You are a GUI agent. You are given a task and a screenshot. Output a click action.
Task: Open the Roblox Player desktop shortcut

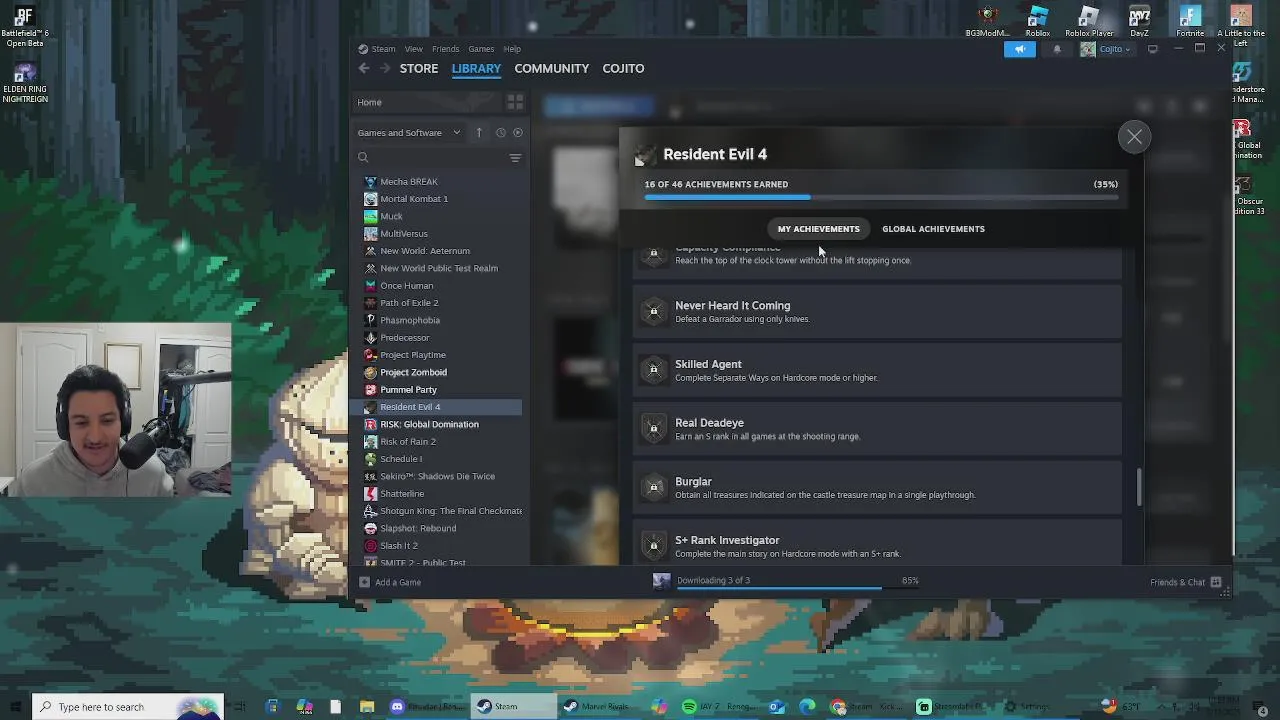tap(1089, 22)
